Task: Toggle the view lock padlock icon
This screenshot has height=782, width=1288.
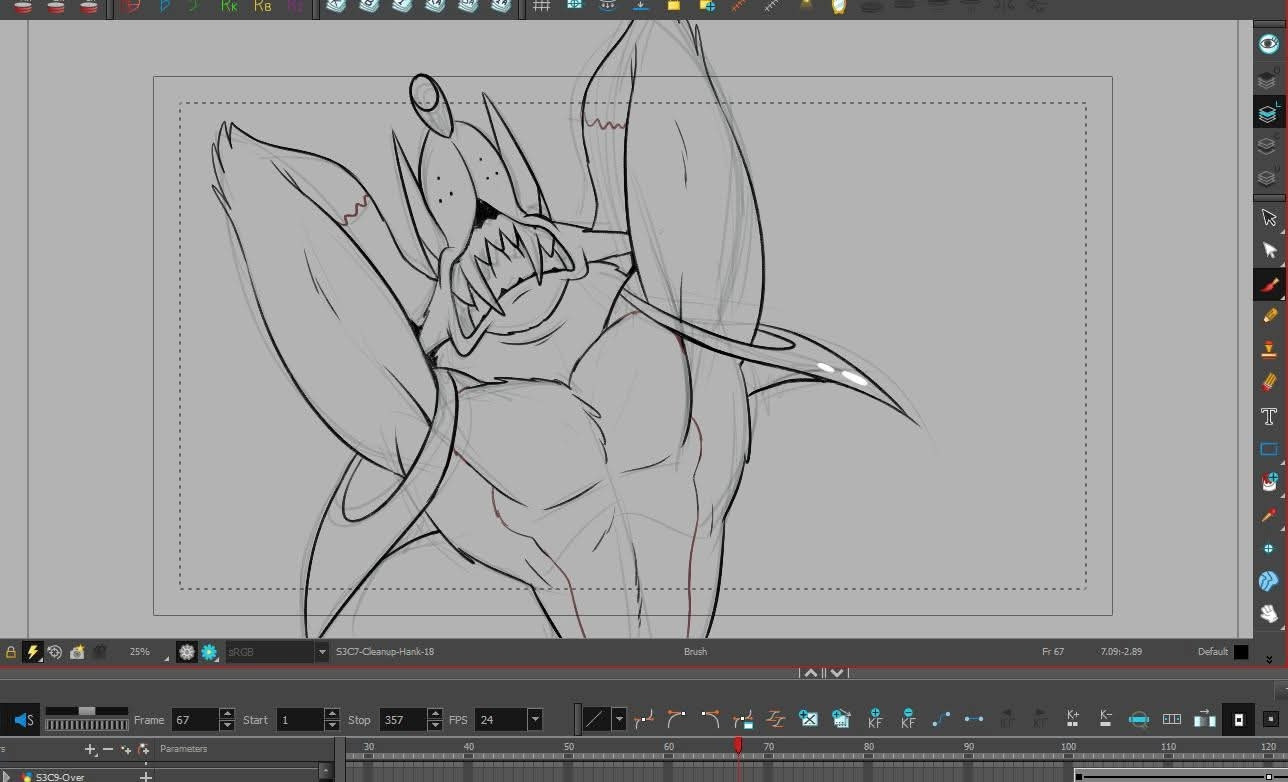Action: pyautogui.click(x=11, y=652)
